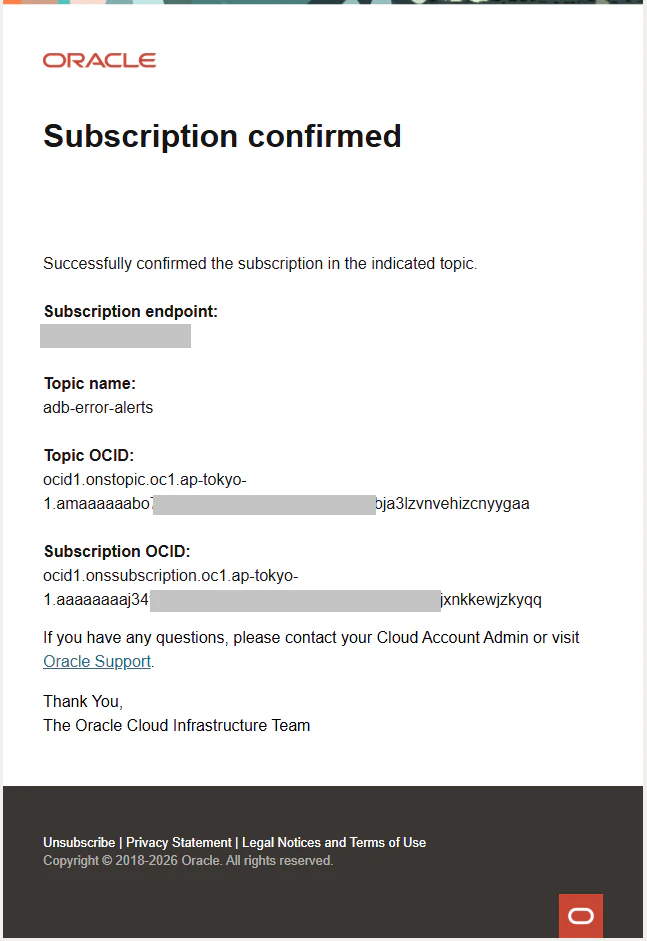Open the Privacy Statement link
647x941 pixels.
tap(178, 843)
